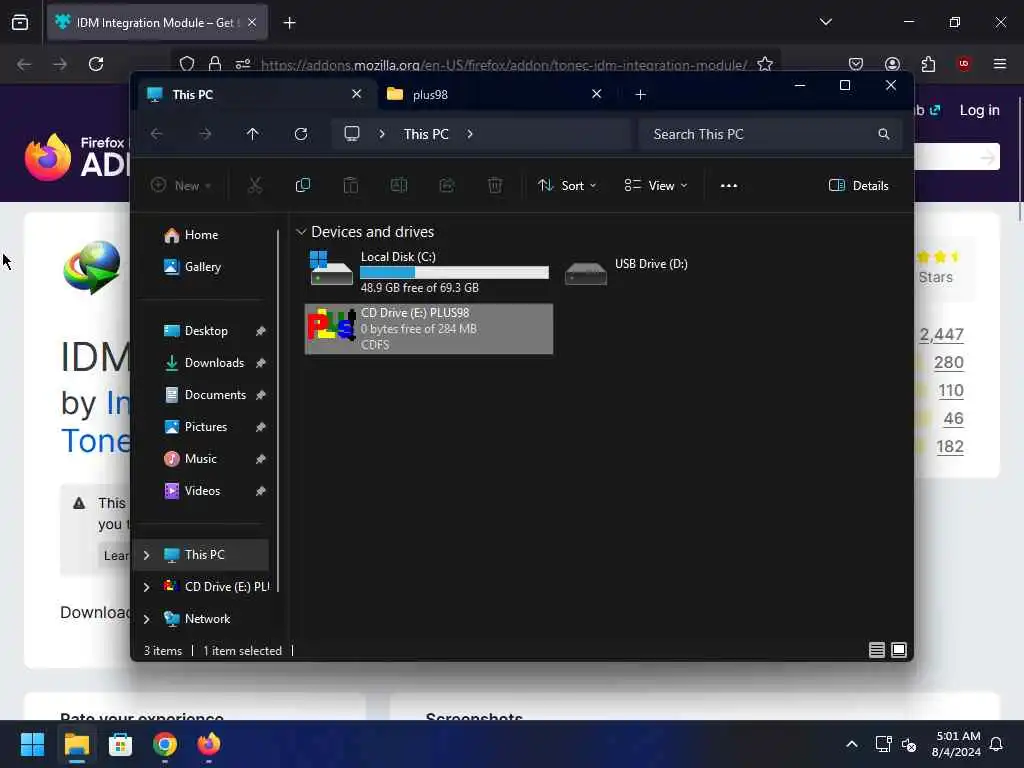Image resolution: width=1024 pixels, height=768 pixels.
Task: Open the Sort dropdown
Action: click(x=567, y=185)
